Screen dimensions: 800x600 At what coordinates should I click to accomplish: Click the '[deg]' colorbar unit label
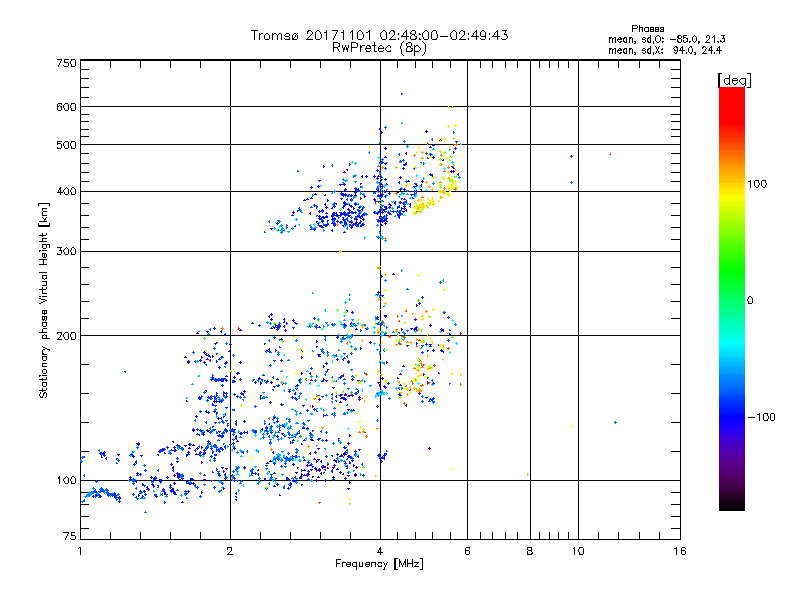734,80
